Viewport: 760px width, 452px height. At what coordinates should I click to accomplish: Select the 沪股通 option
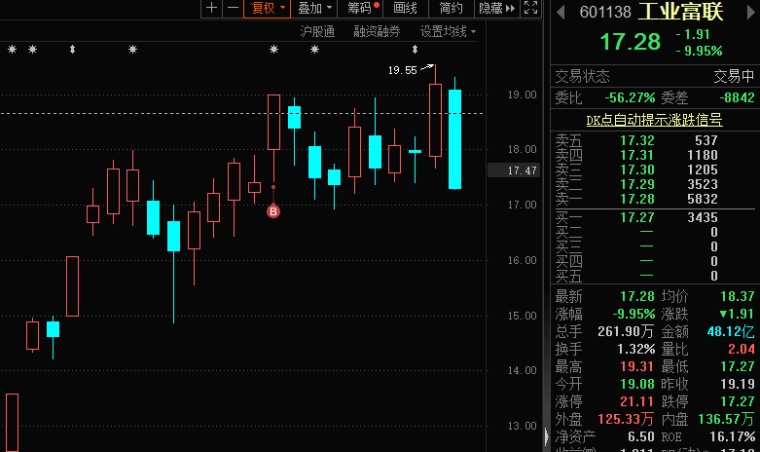(317, 31)
